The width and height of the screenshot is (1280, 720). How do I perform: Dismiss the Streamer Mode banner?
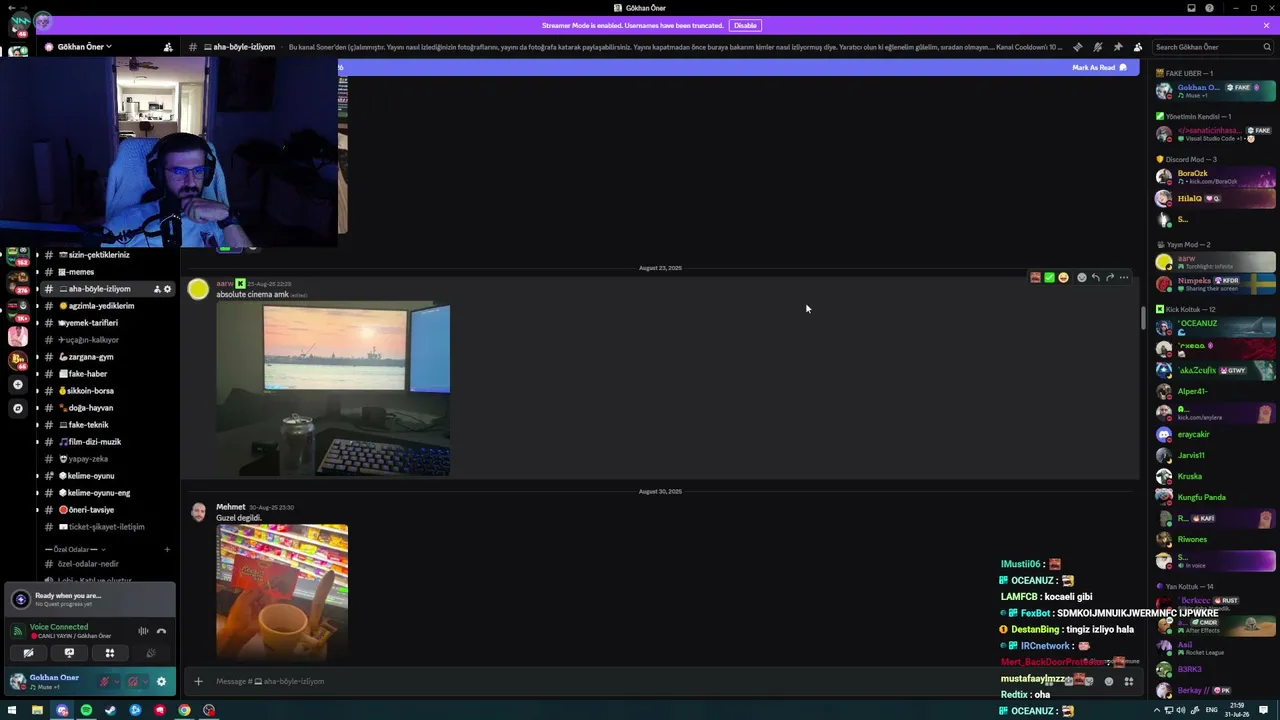(1267, 25)
